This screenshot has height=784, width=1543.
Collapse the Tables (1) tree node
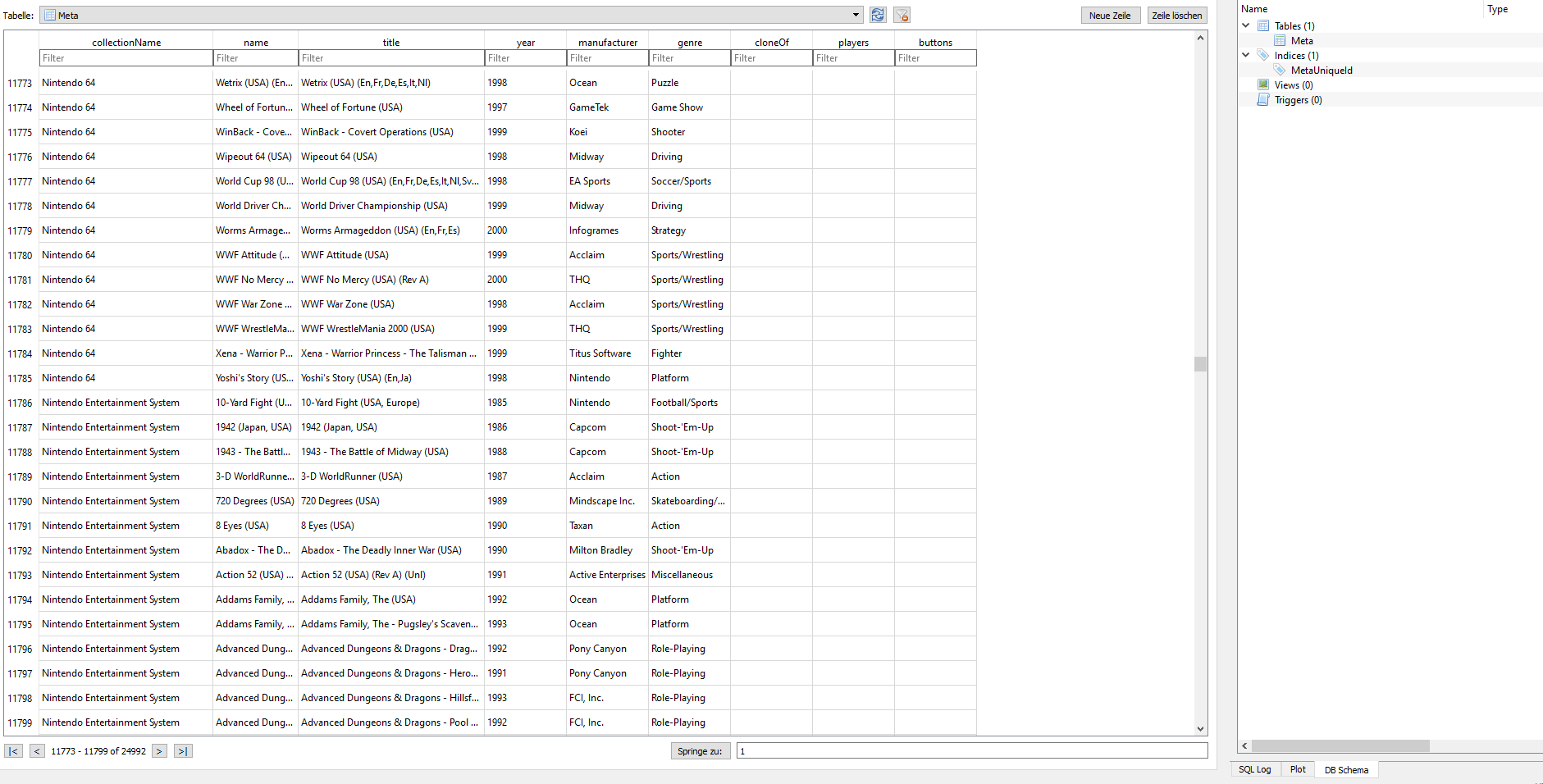1246,25
